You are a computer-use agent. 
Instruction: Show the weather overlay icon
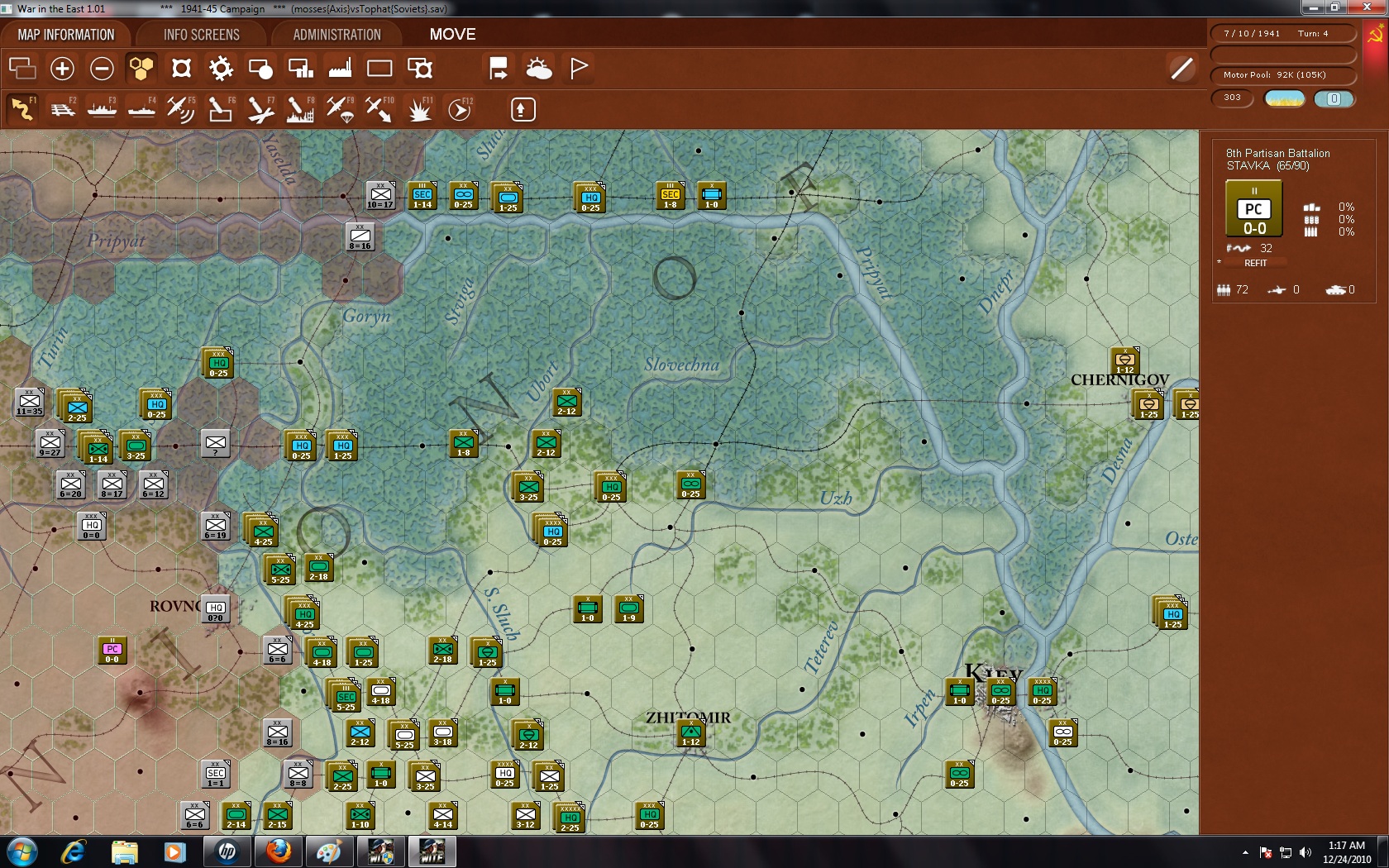point(538,68)
